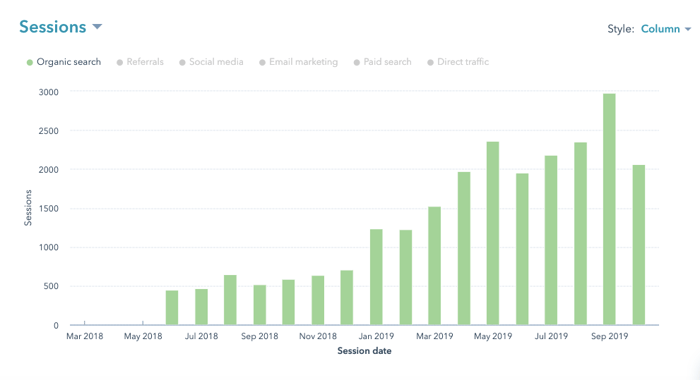Click the last bar after Sep 2019
Viewport: 700px width, 380px height.
click(x=638, y=245)
